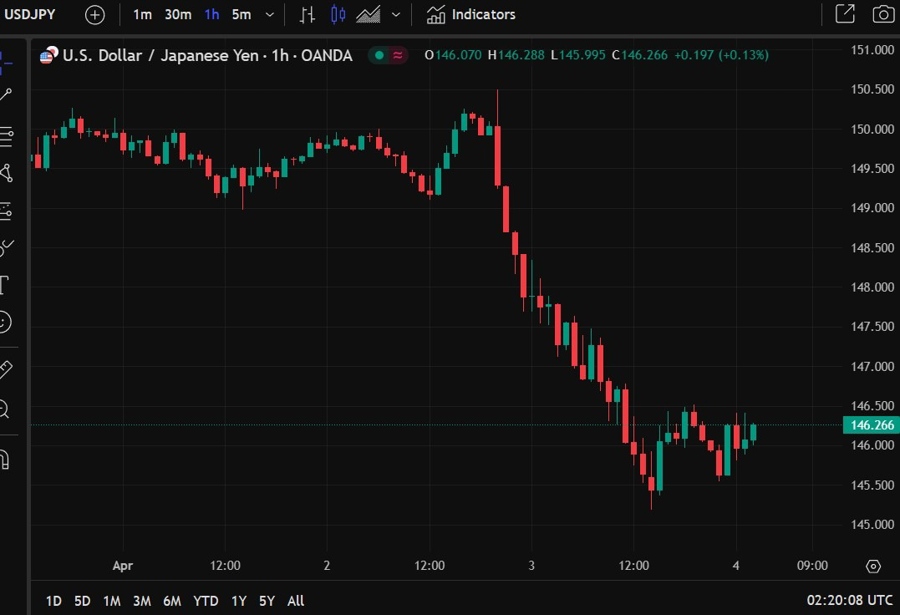The width and height of the screenshot is (900, 615).
Task: Activate the zoom in magnifier tool
Action: [x=5, y=408]
